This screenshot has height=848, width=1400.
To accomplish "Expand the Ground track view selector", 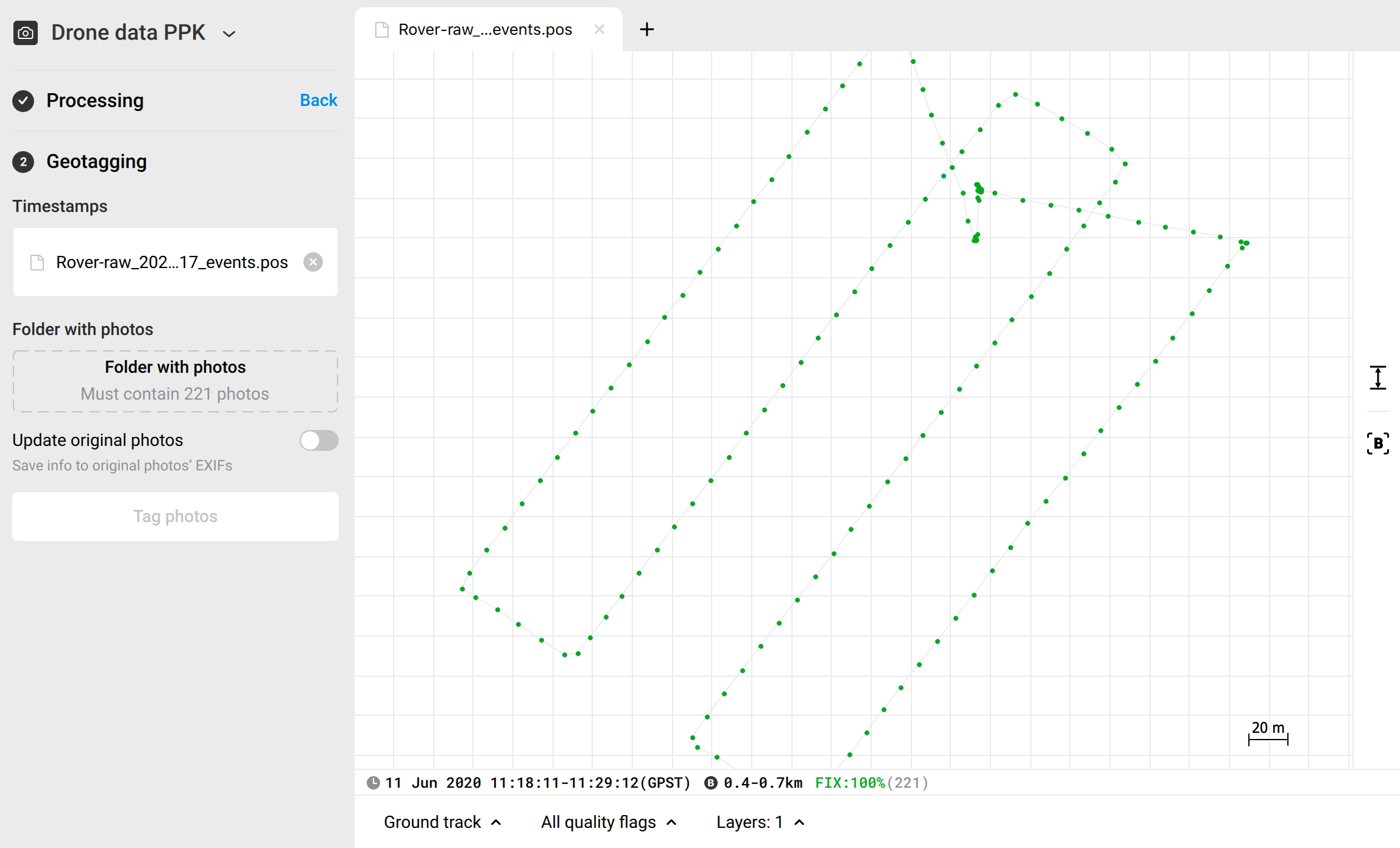I will coord(442,822).
